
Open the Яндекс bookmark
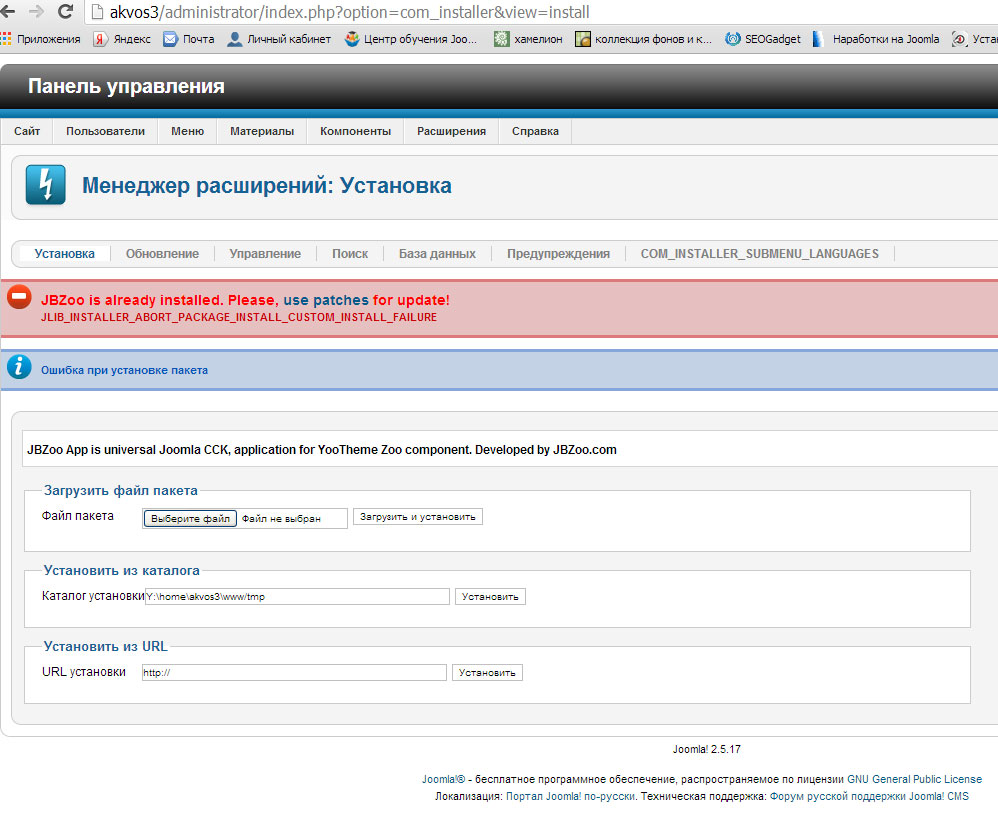click(122, 39)
